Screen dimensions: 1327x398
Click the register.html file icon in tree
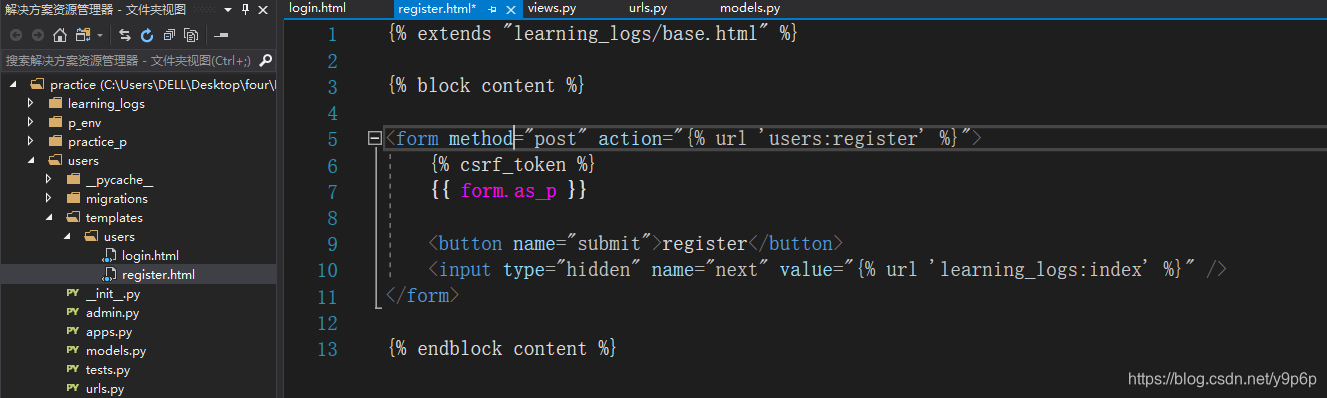point(109,274)
